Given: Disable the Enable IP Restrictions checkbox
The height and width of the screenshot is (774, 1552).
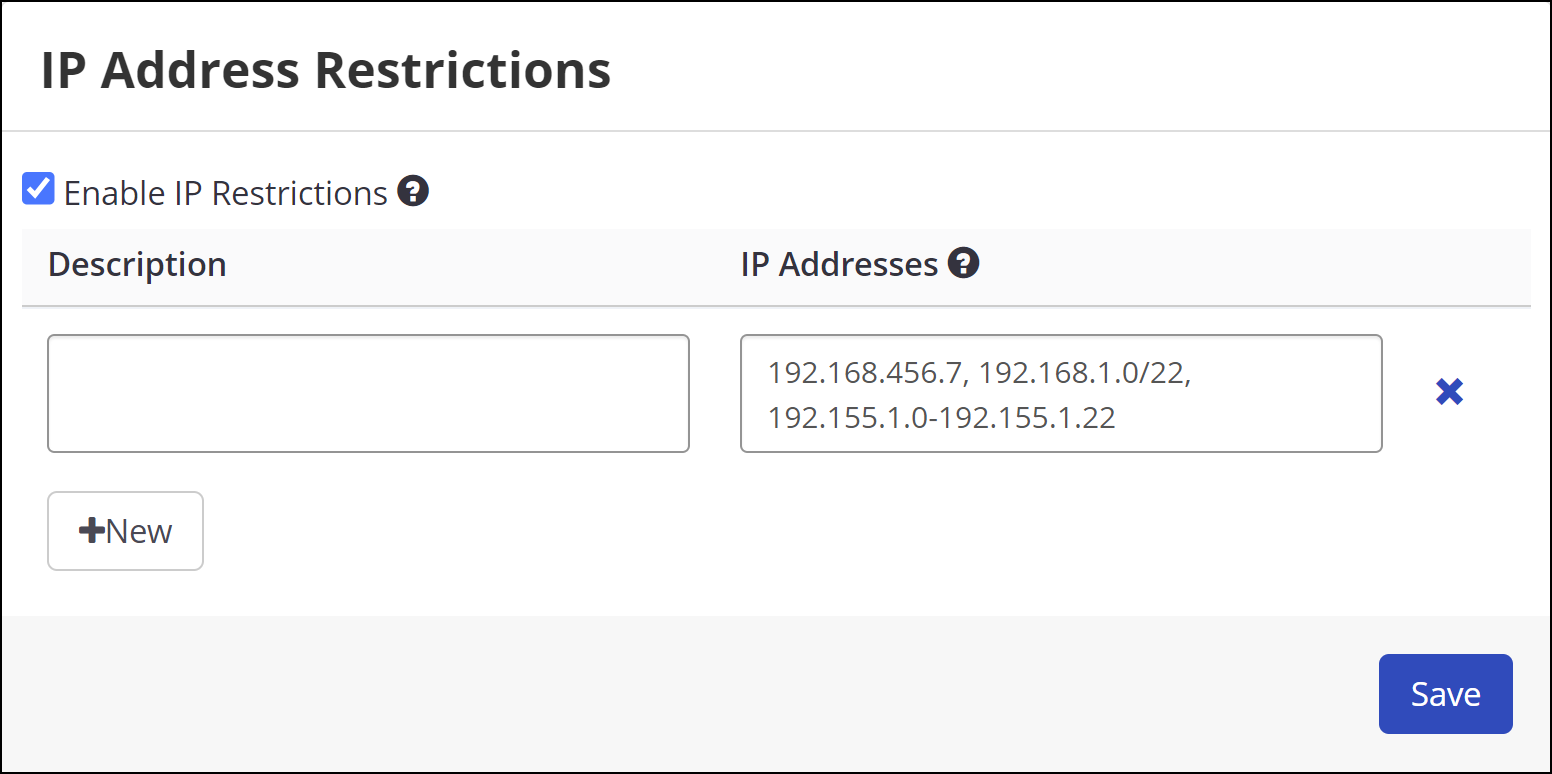Looking at the screenshot, I should [x=37, y=188].
